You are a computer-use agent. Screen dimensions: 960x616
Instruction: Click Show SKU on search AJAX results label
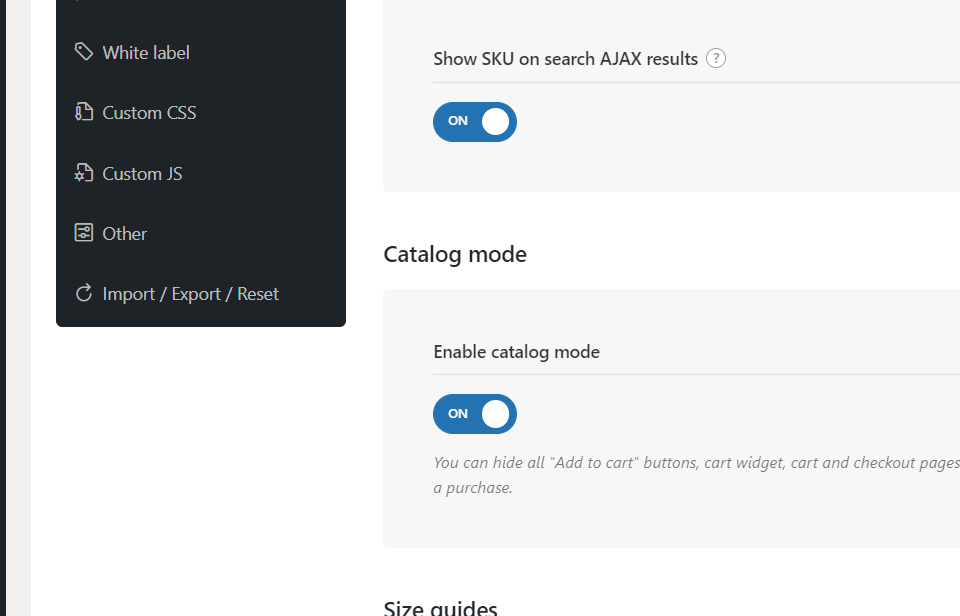565,59
